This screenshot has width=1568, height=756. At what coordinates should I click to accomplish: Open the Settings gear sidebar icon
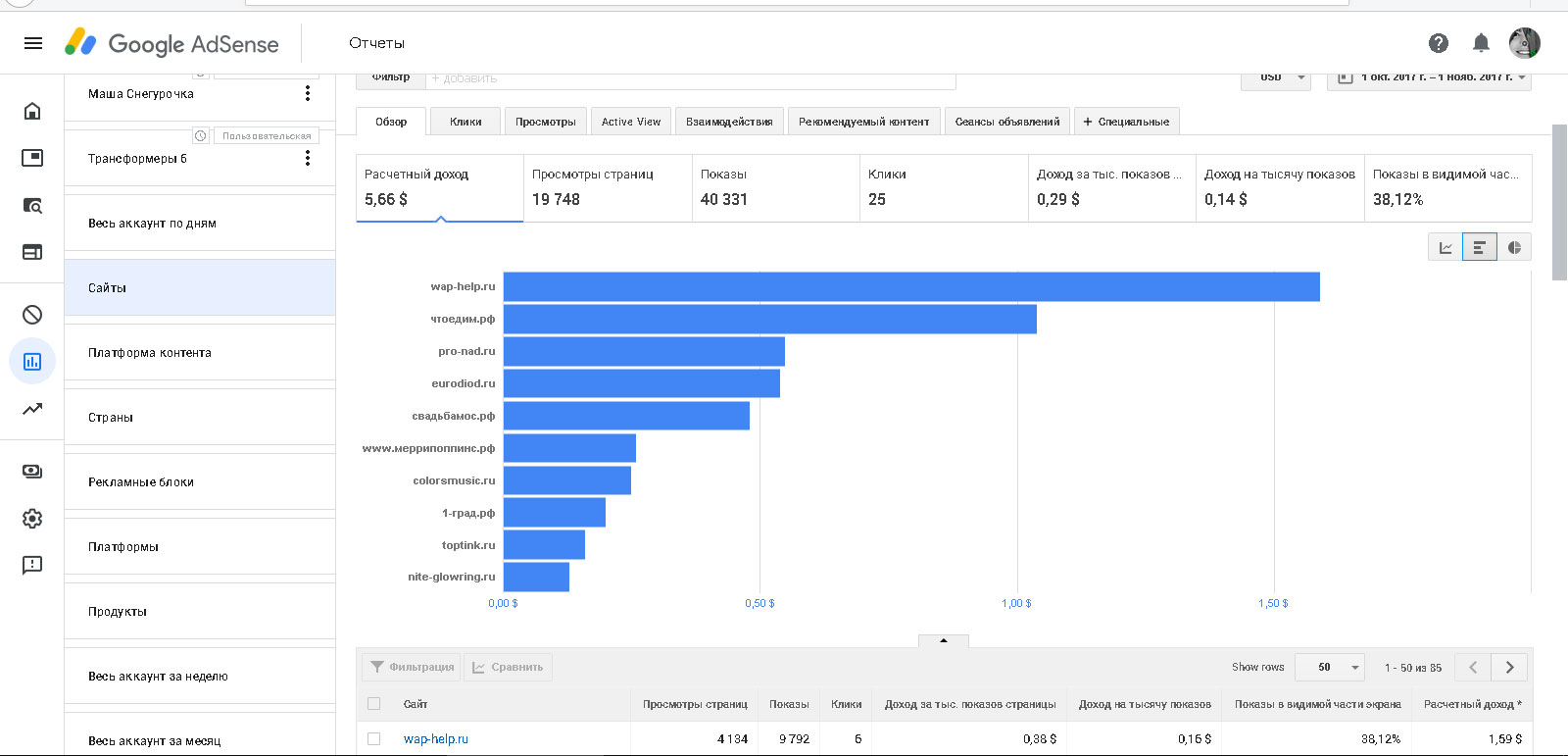(x=32, y=519)
